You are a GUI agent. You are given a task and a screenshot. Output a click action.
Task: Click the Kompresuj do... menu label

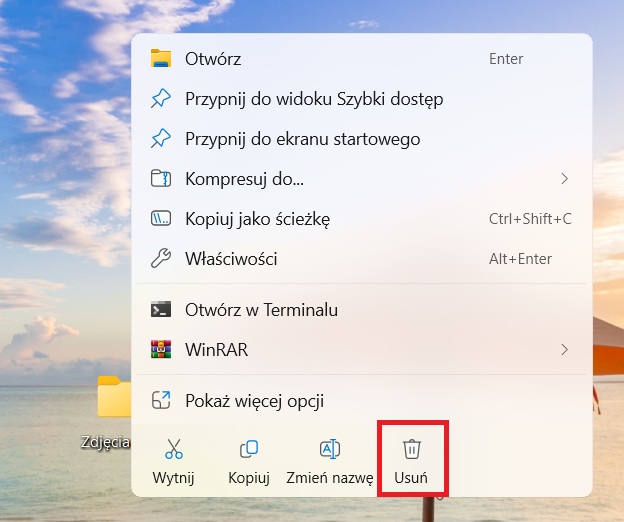(244, 179)
